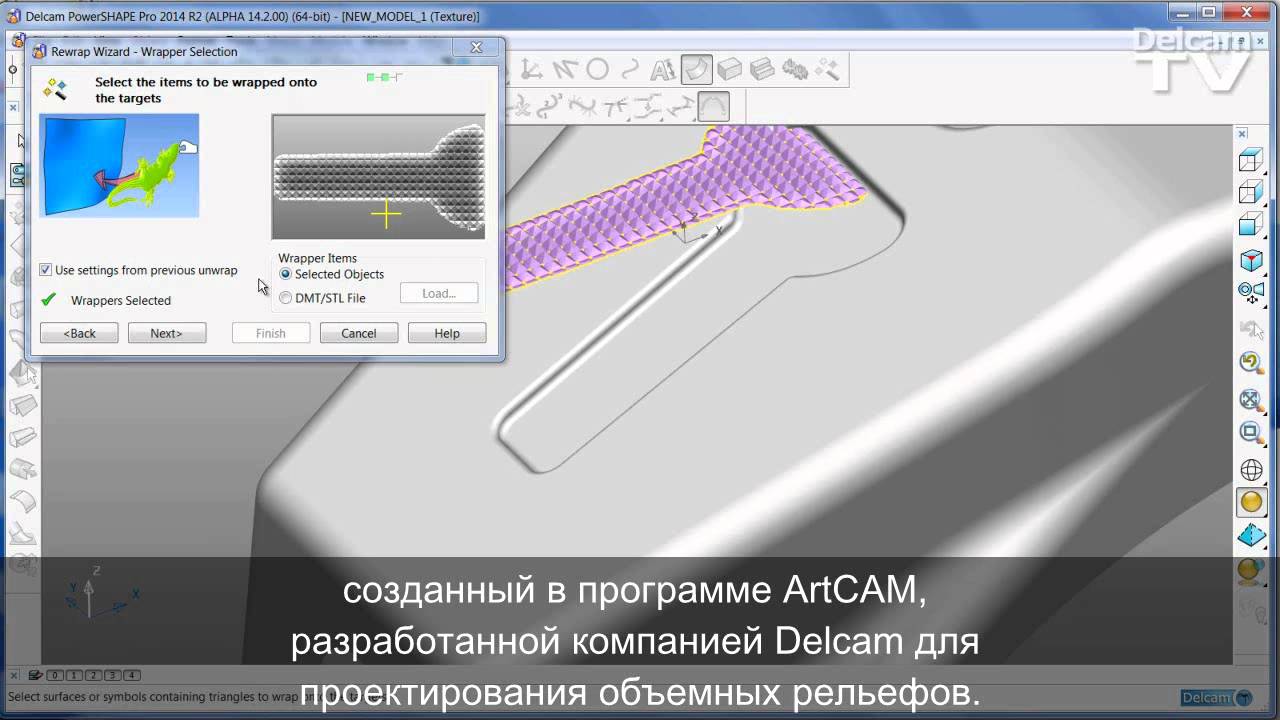Open the dynamic view camera tool

tap(1251, 293)
